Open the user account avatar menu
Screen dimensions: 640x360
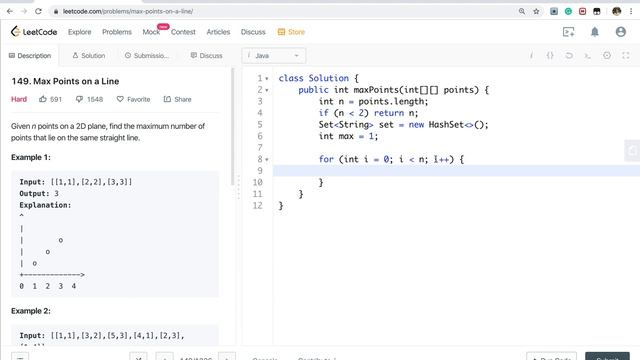coord(621,32)
